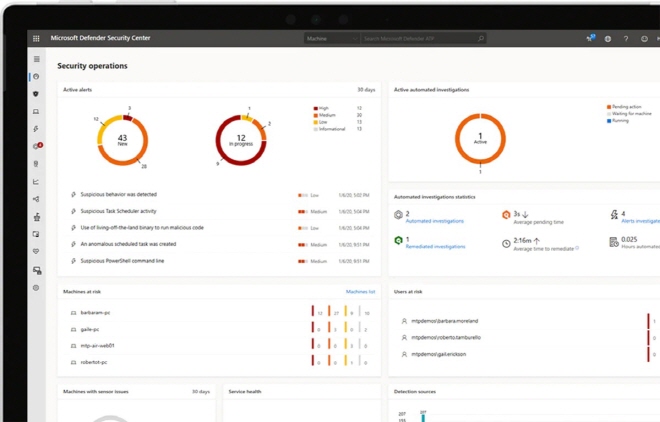
Task: Select the High severity legend swatch
Action: click(x=316, y=109)
